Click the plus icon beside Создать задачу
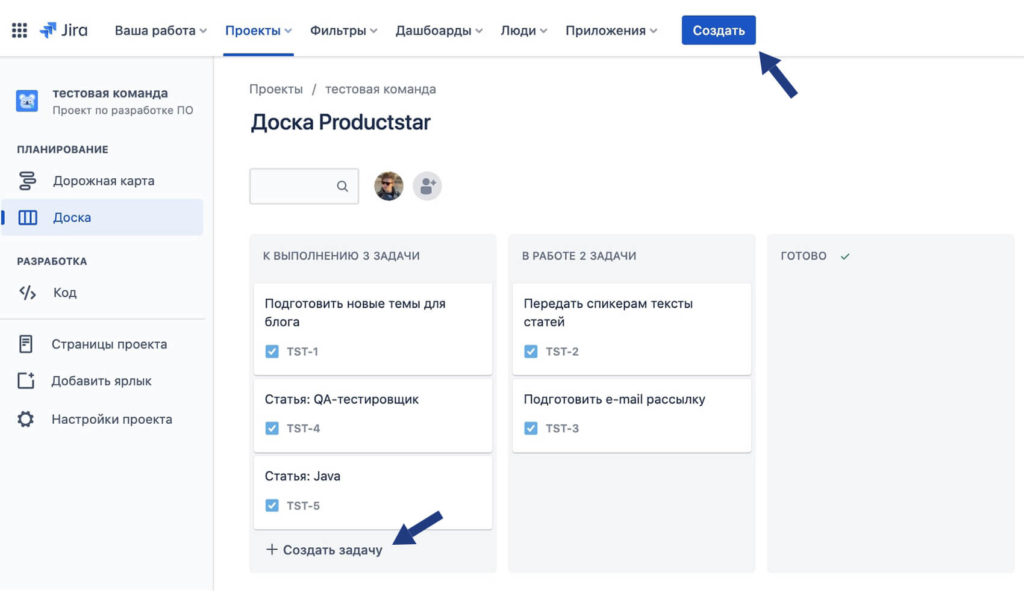The image size is (1024, 602). (x=272, y=549)
